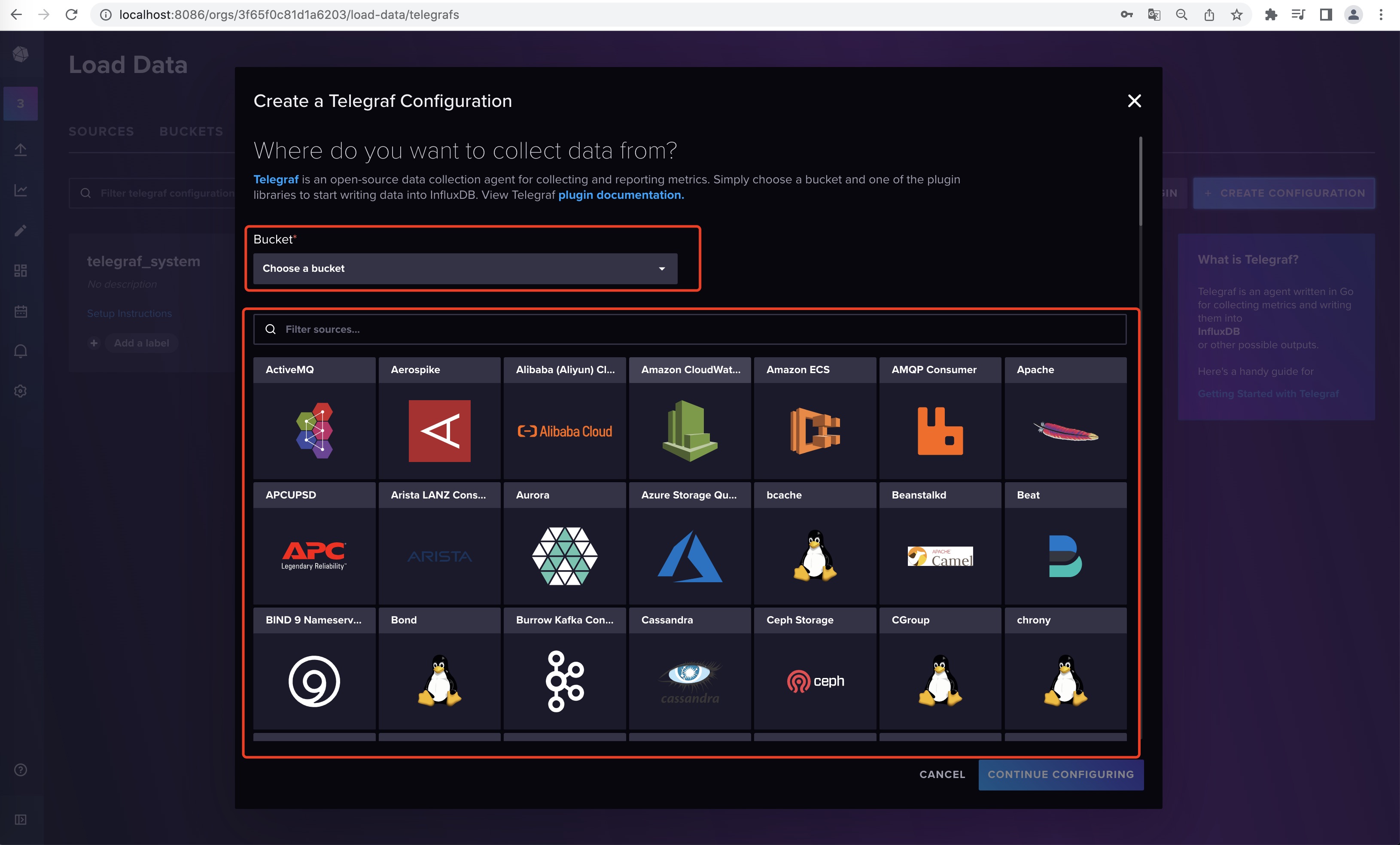Open Setup Instructions for telegraf_system
The height and width of the screenshot is (845, 1400).
click(129, 313)
